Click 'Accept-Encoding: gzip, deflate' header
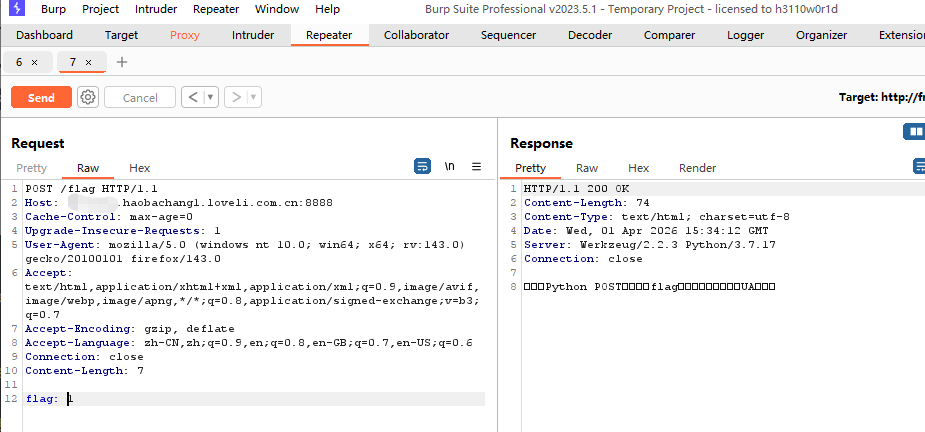This screenshot has height=432, width=925. (130, 329)
